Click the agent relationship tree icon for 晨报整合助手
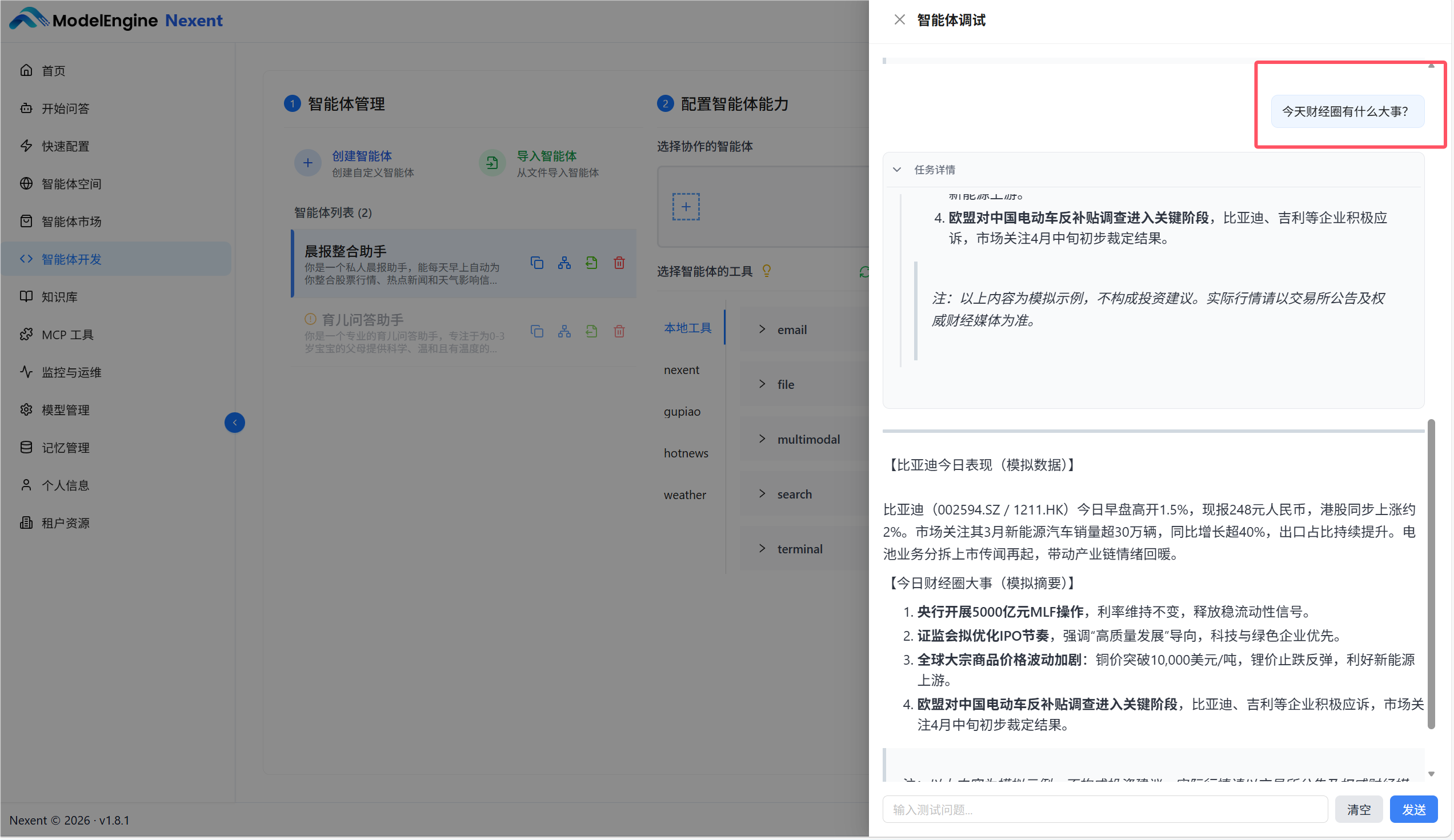This screenshot has height=840, width=1454. click(564, 263)
